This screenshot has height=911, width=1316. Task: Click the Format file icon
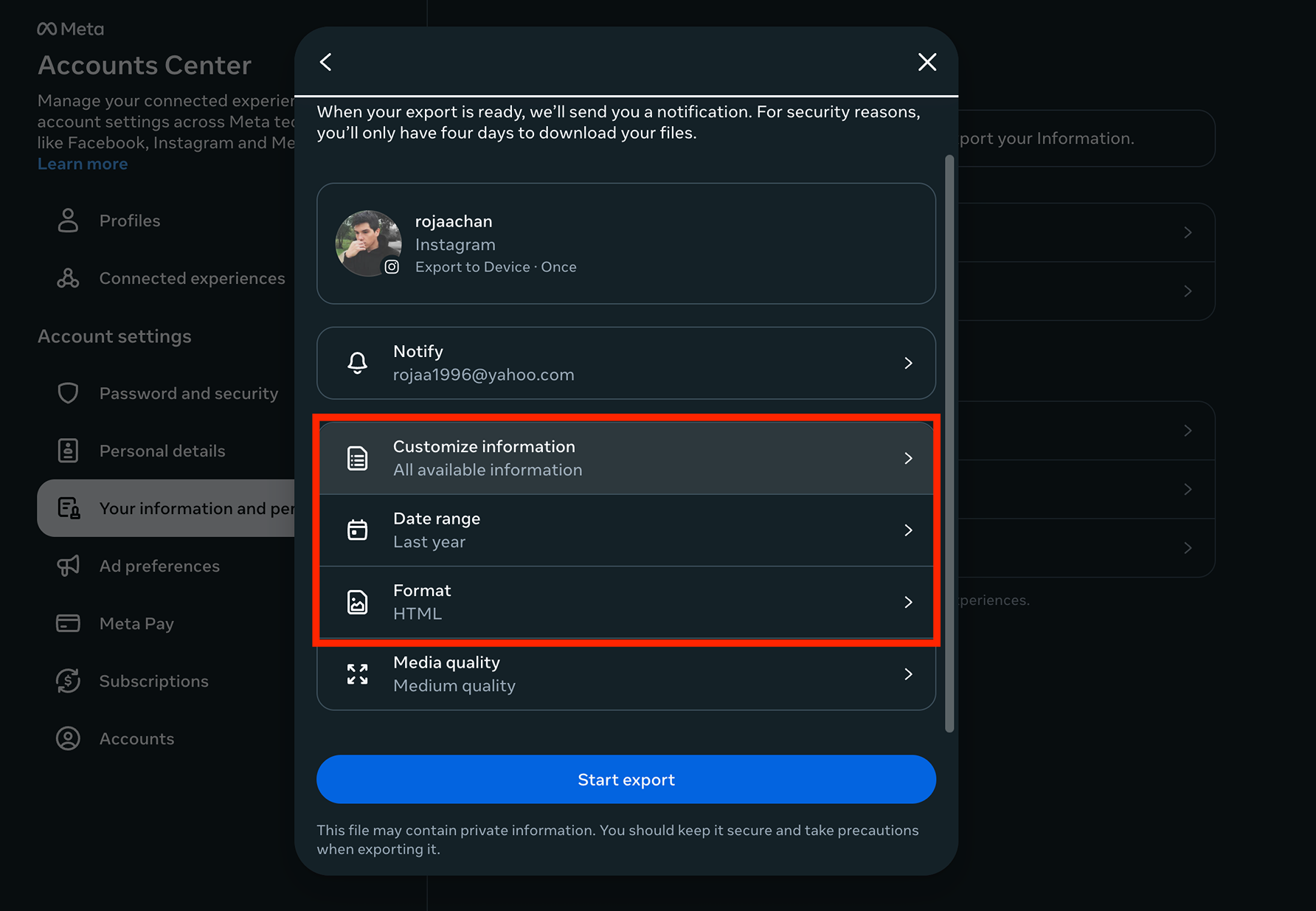[358, 602]
